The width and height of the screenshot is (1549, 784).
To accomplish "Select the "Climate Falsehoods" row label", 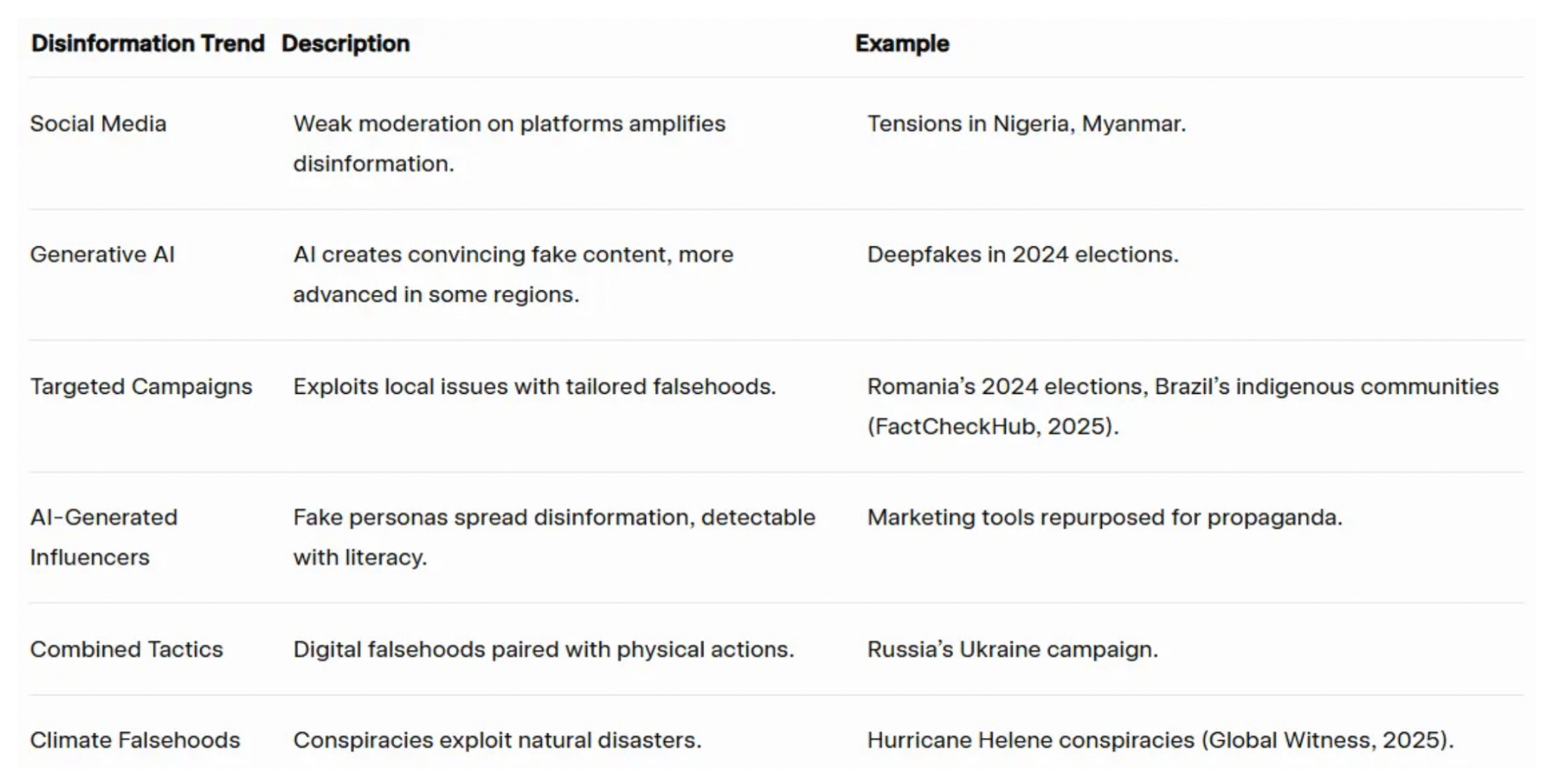I will tap(135, 740).
